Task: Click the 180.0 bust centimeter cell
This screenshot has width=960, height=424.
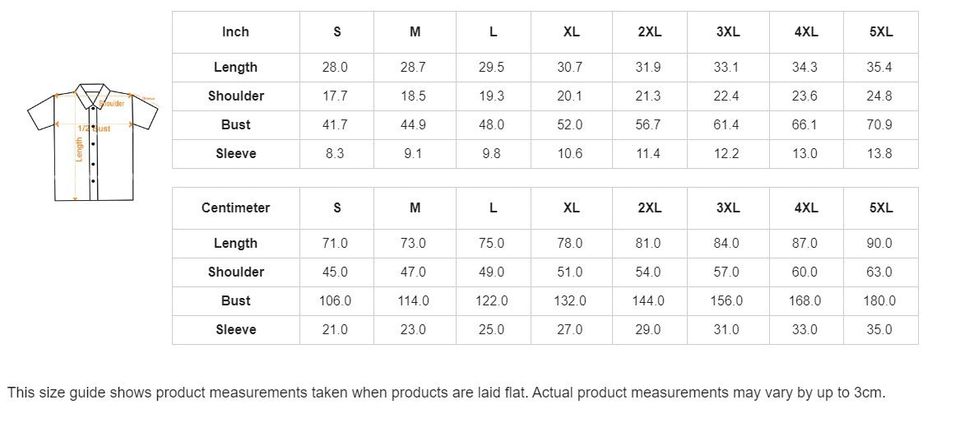Action: 881,301
